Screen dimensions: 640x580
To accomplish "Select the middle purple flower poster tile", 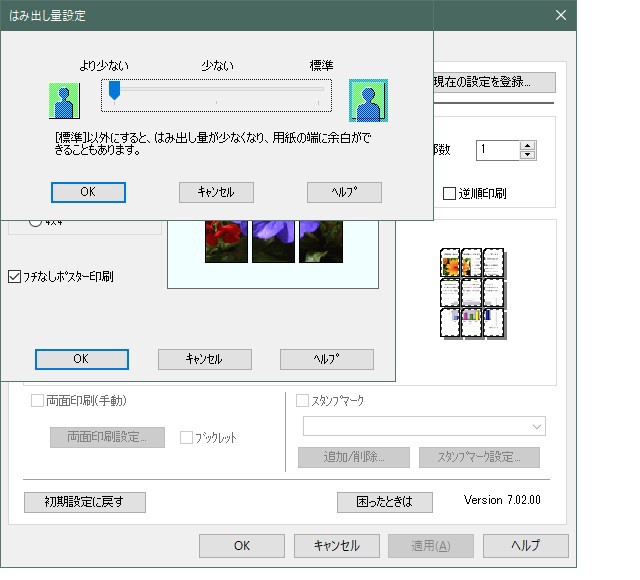I will [273, 241].
